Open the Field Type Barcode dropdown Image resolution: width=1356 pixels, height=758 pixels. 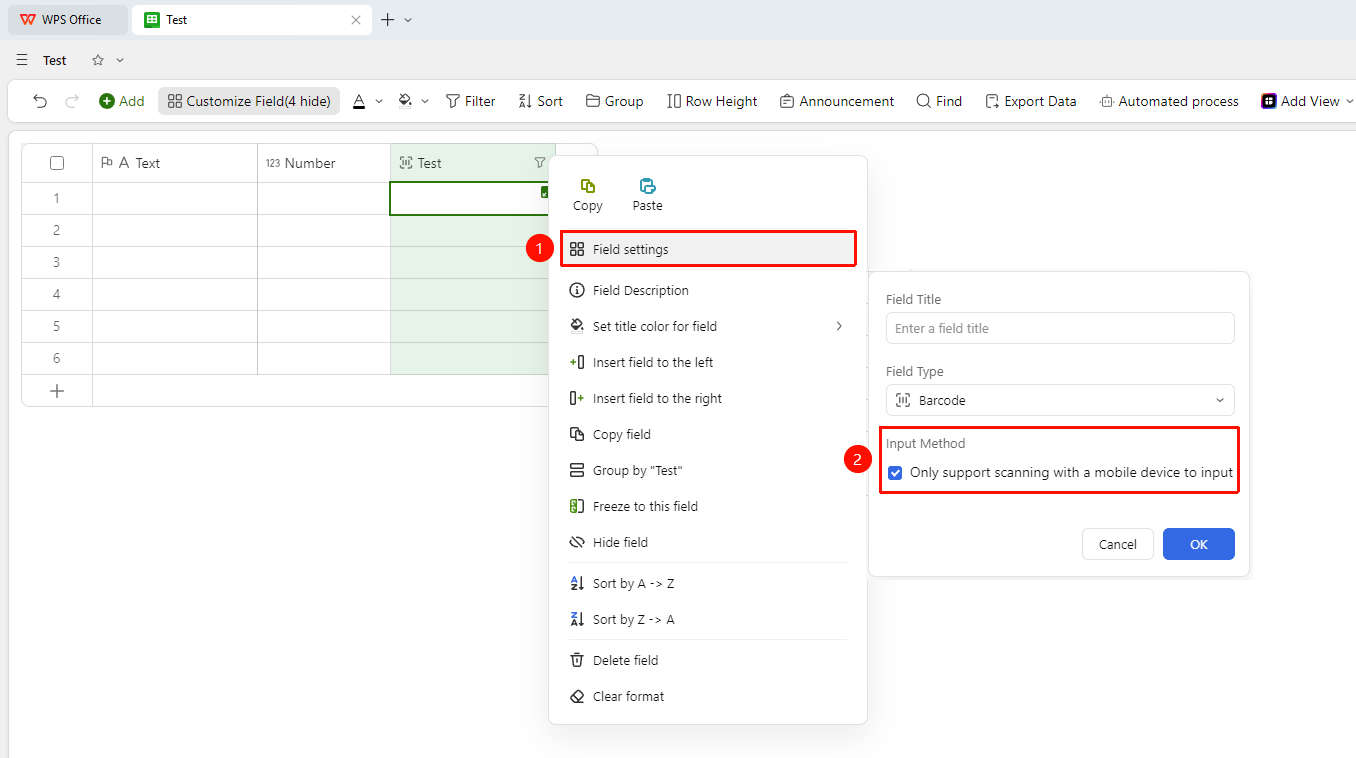1060,400
